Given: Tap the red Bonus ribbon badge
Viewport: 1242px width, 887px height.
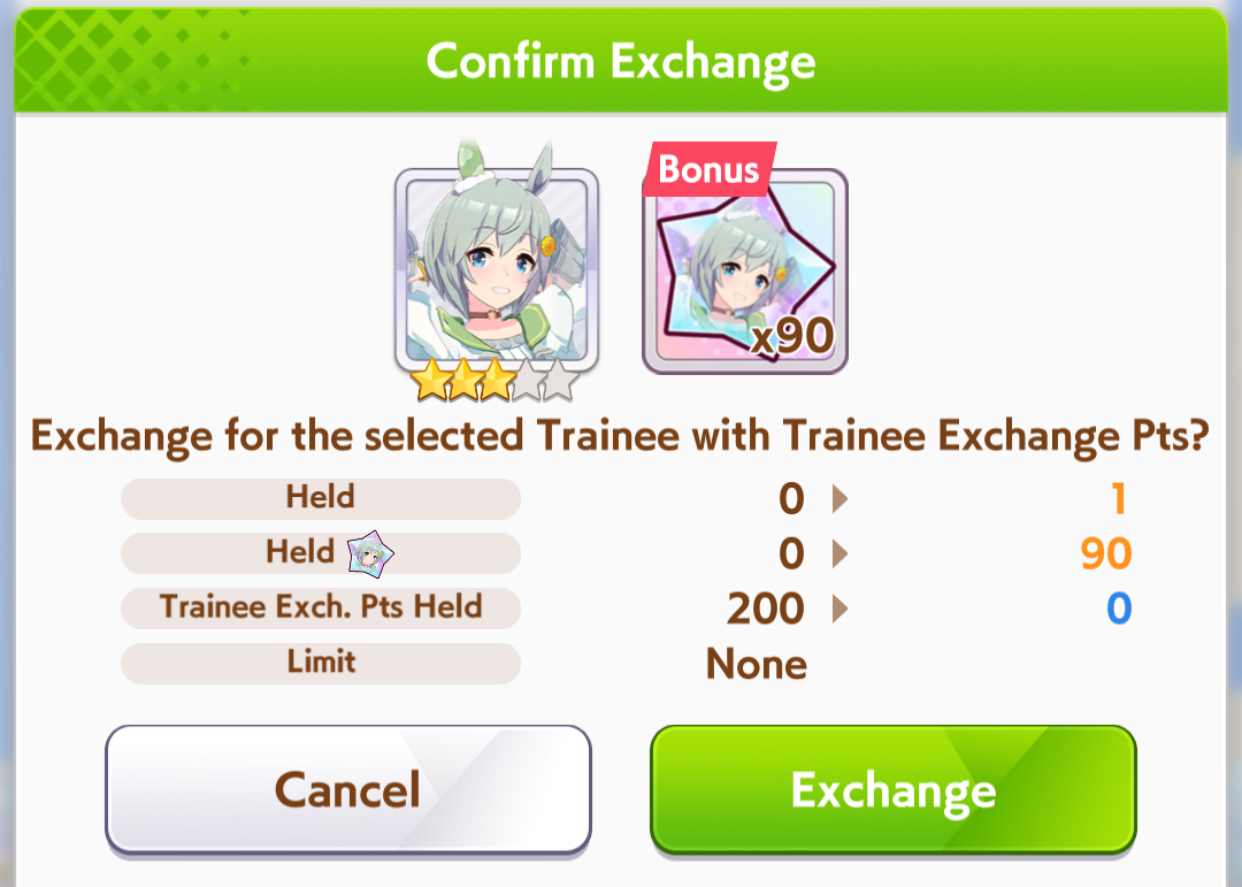Looking at the screenshot, I should click(x=709, y=171).
